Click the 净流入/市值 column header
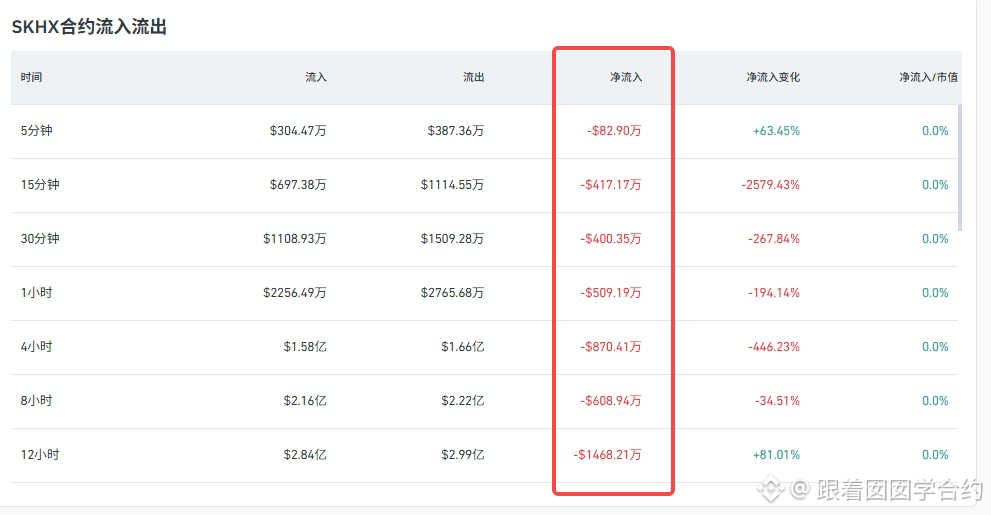Viewport: 991px width, 515px height. pos(928,77)
